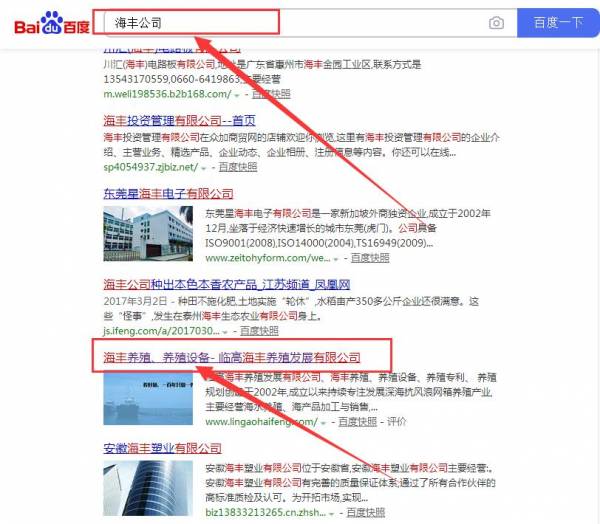This screenshot has height=524, width=600.
Task: Click the camera image search icon
Action: 496,23
